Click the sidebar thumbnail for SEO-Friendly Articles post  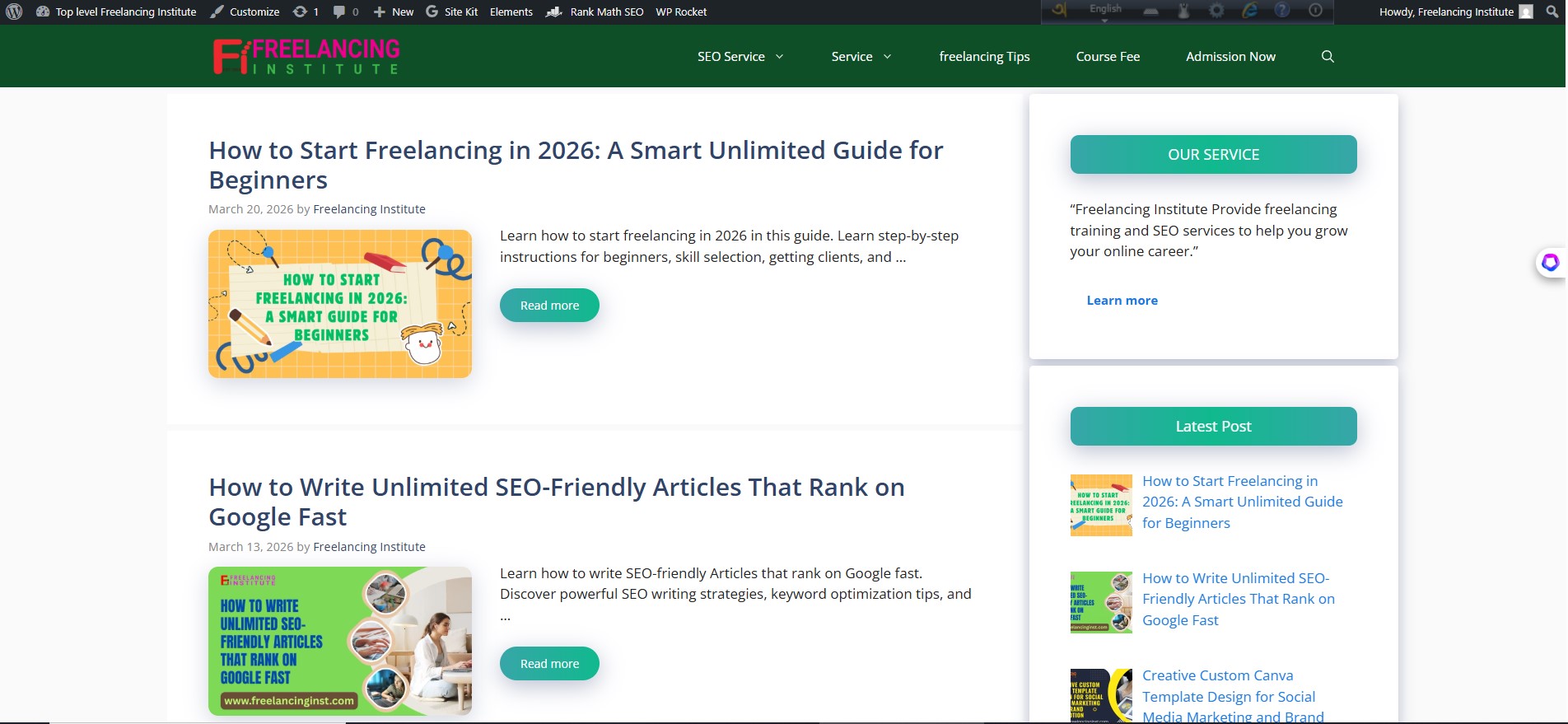click(1101, 602)
